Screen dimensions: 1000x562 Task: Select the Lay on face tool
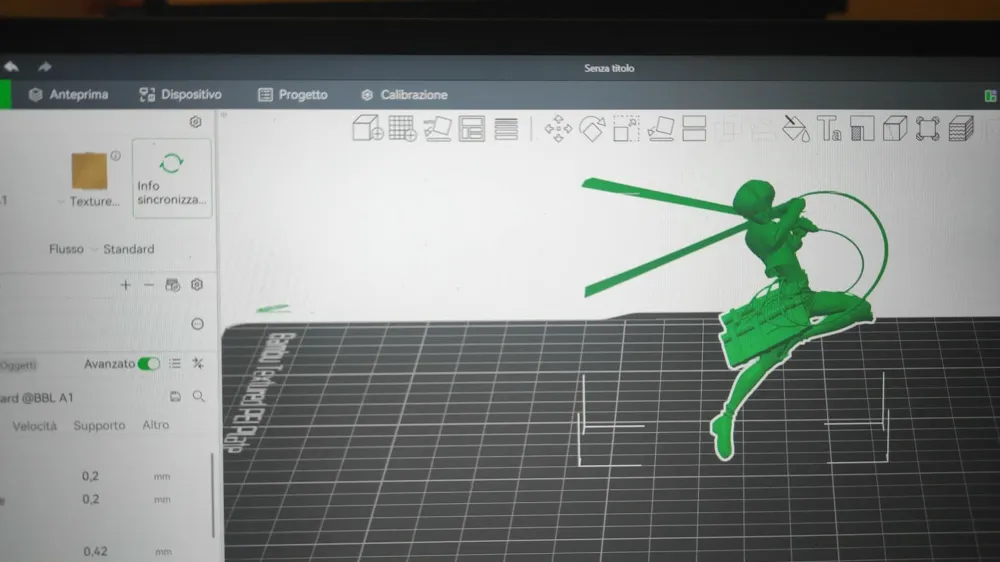click(661, 129)
